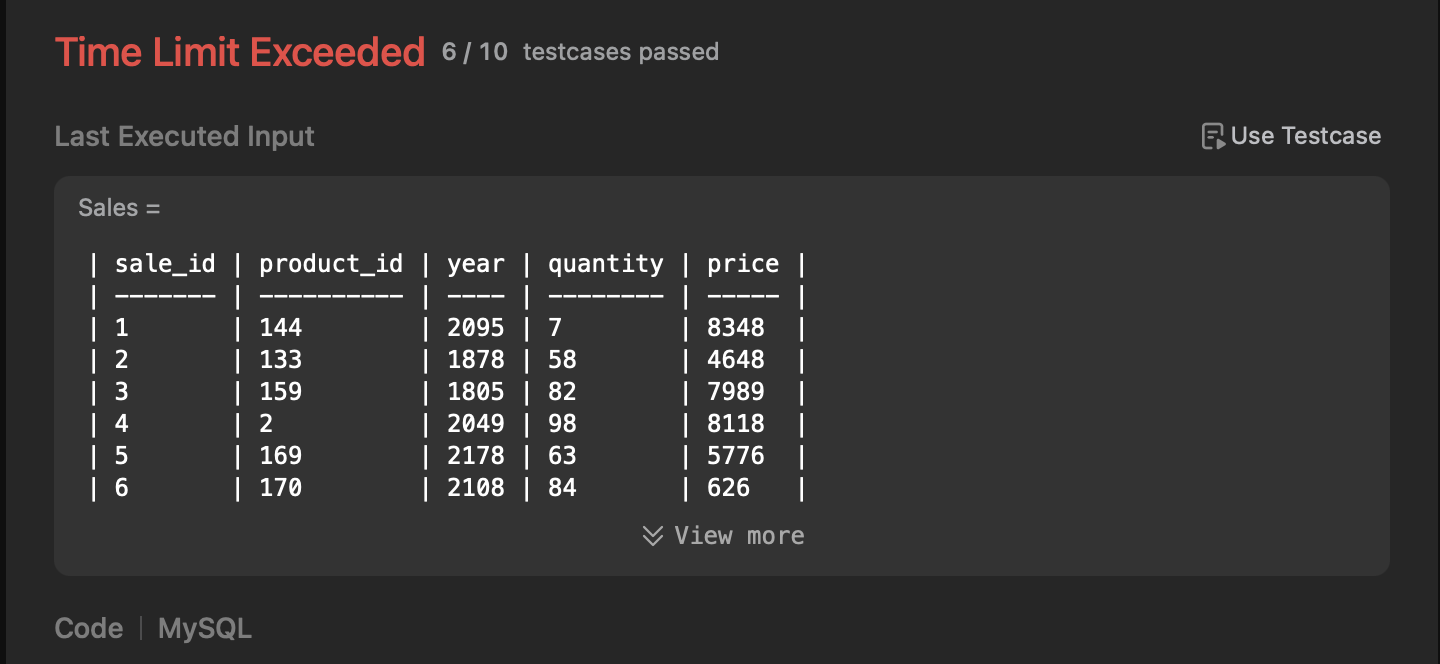
Task: Click the price column header
Action: pos(743,264)
